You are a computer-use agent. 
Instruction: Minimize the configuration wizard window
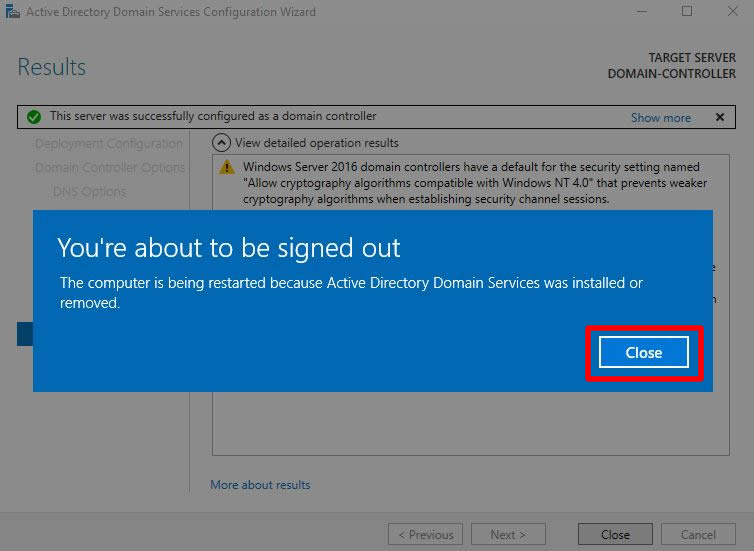pyautogui.click(x=640, y=12)
